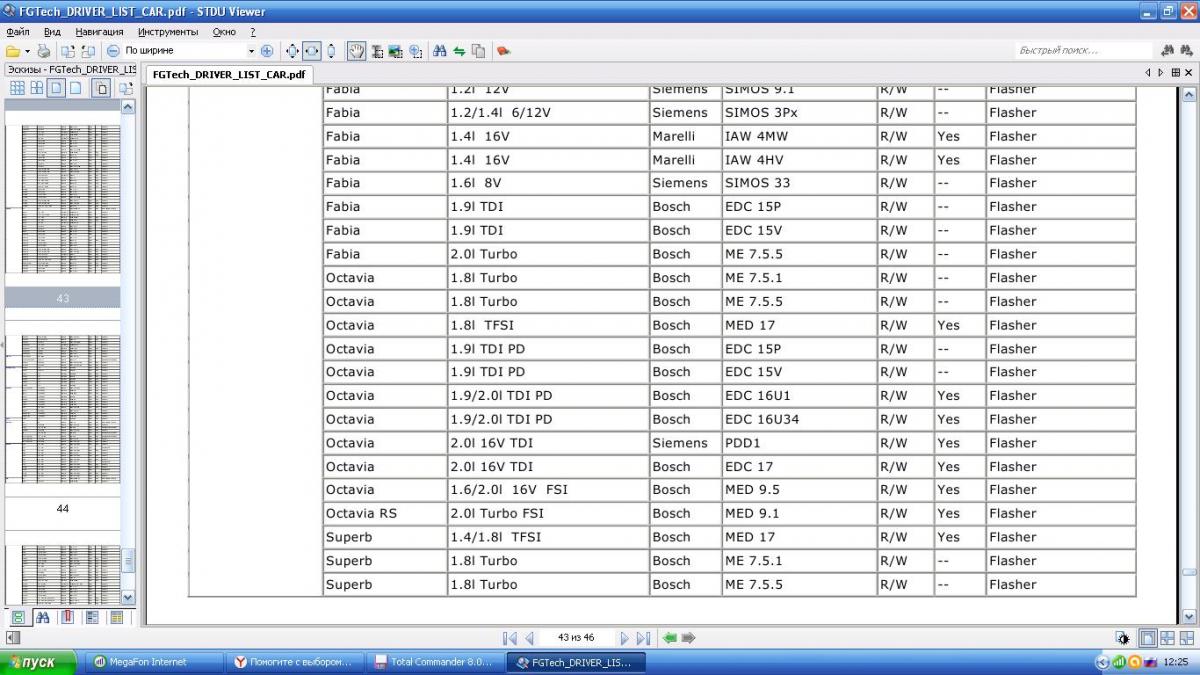Click the Open file folder icon

pos(13,50)
